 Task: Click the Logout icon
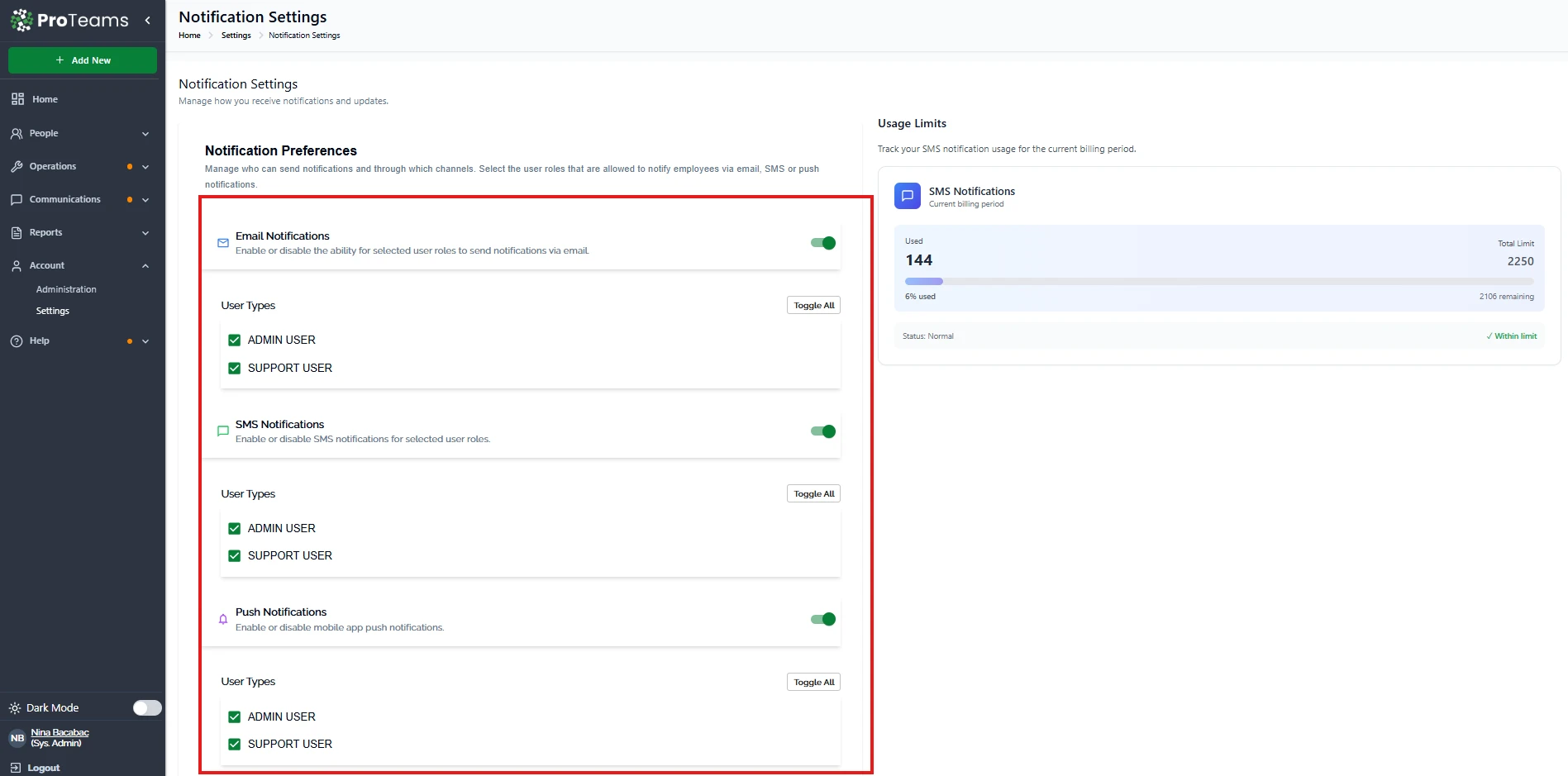pyautogui.click(x=16, y=768)
